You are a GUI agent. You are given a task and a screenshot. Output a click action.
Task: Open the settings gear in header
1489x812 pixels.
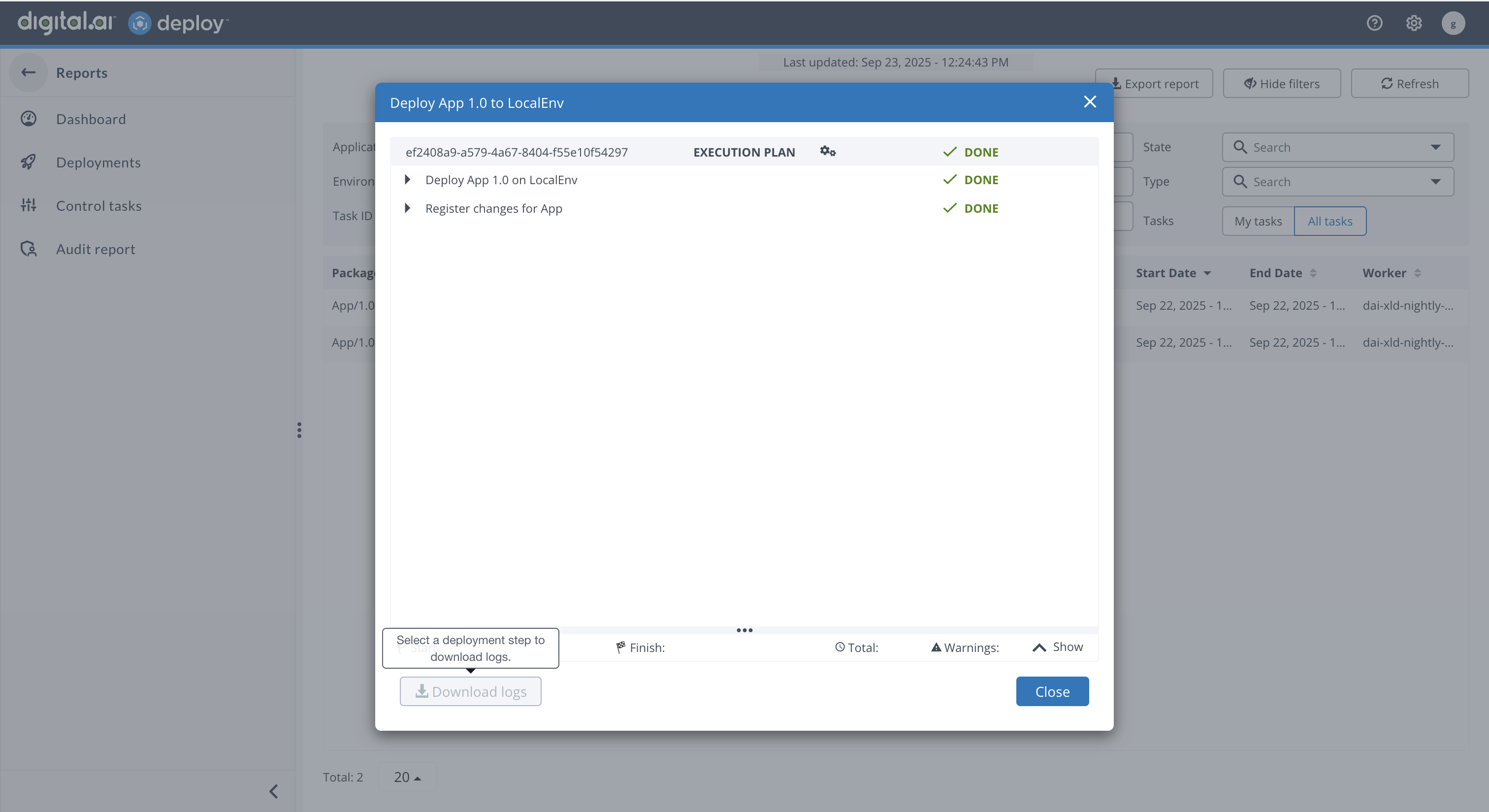click(1414, 23)
